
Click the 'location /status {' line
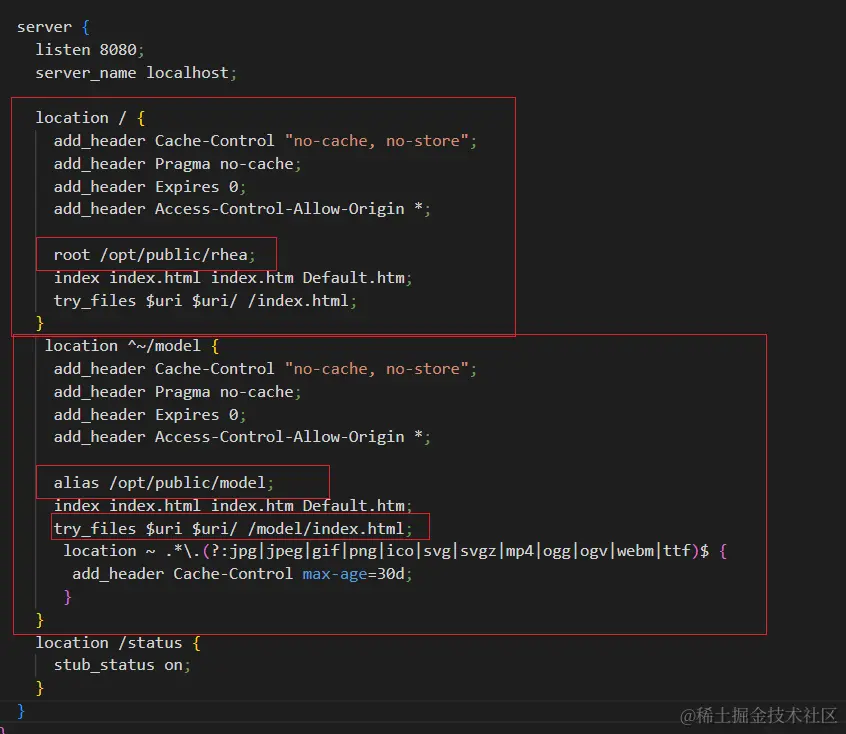[x=118, y=643]
